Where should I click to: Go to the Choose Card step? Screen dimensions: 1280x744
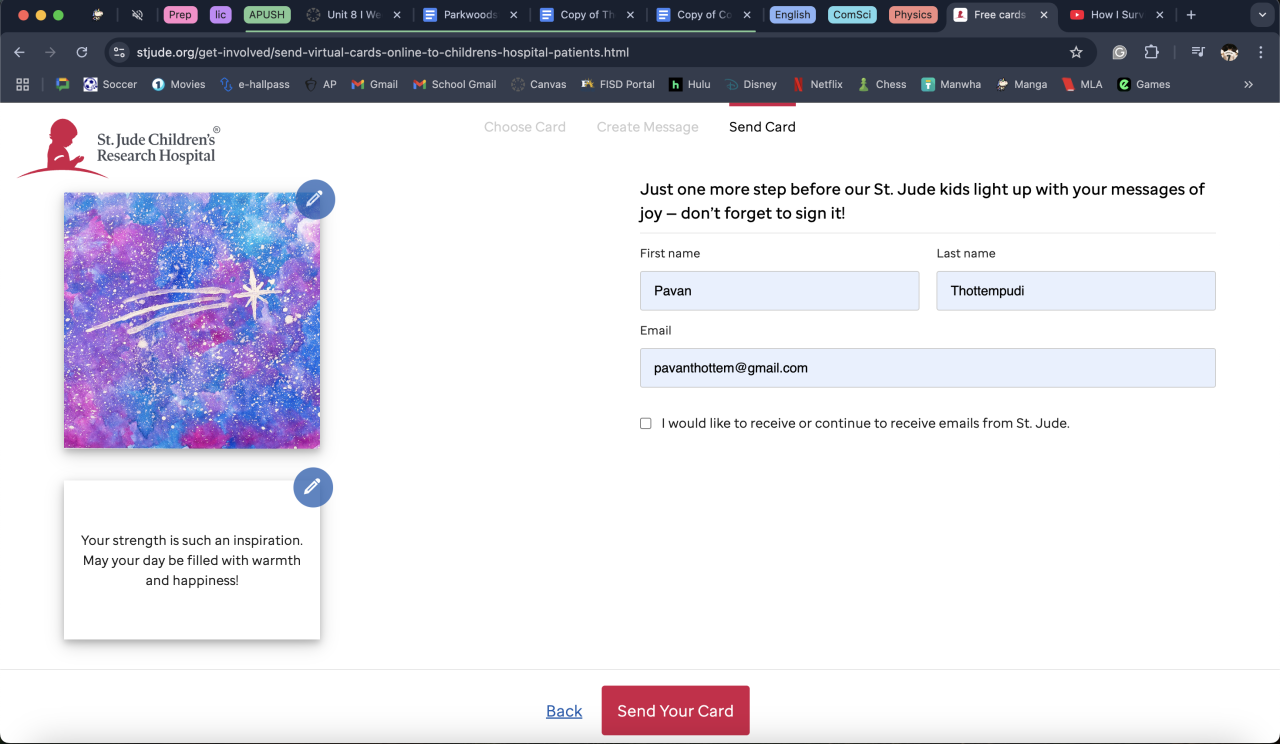click(525, 127)
